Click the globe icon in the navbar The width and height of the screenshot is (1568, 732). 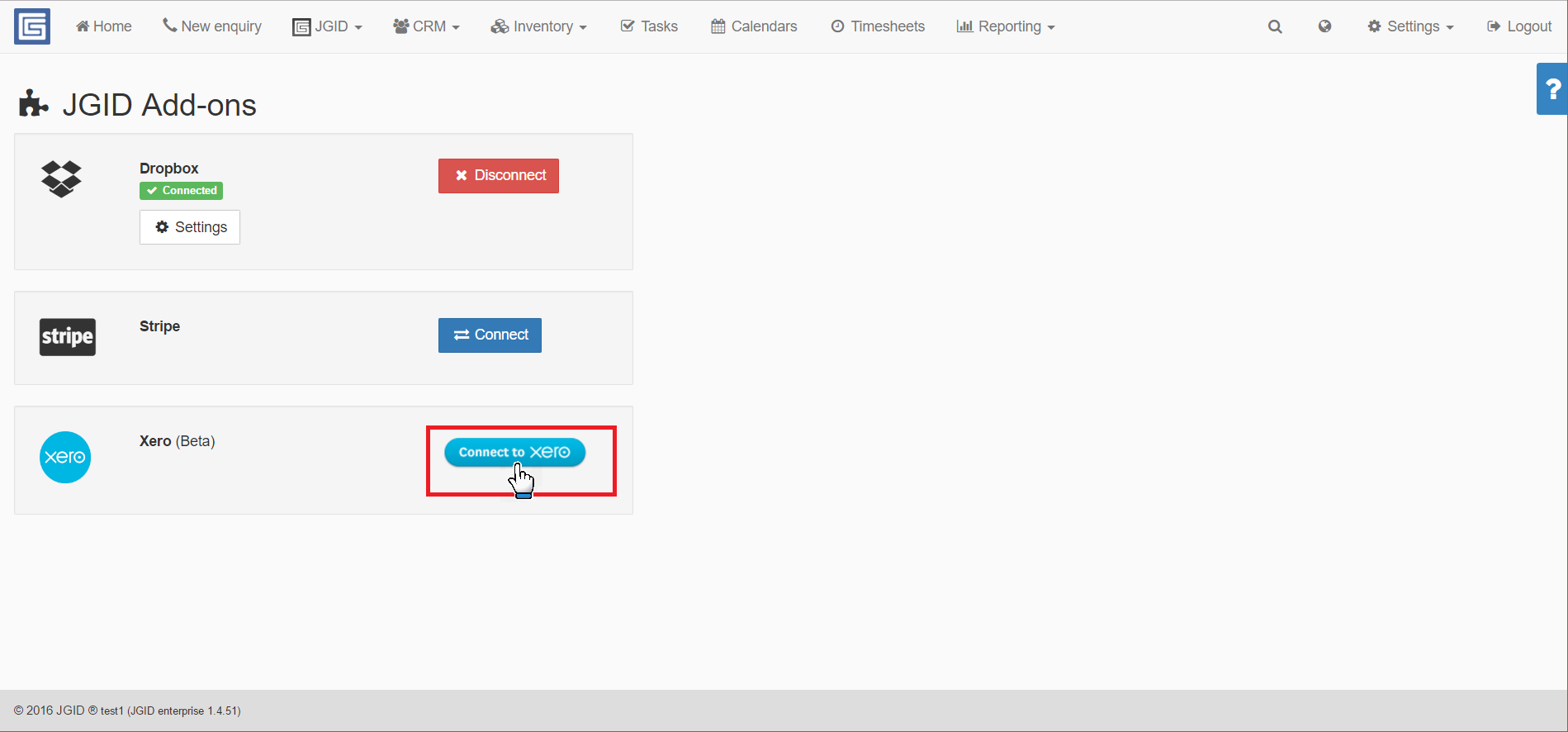point(1324,26)
